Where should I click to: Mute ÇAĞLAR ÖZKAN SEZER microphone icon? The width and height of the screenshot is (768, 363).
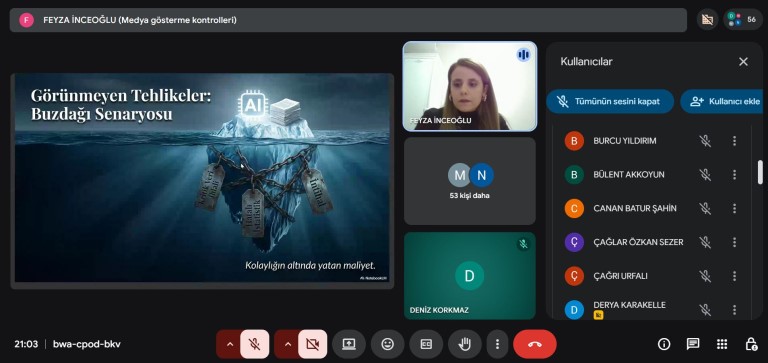pyautogui.click(x=705, y=242)
